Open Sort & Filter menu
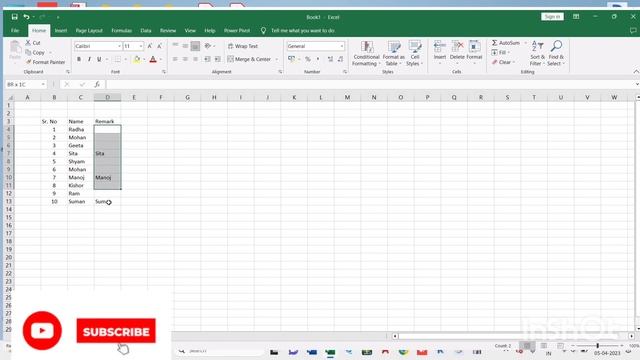Screen dimensions: 640x360 point(538,53)
